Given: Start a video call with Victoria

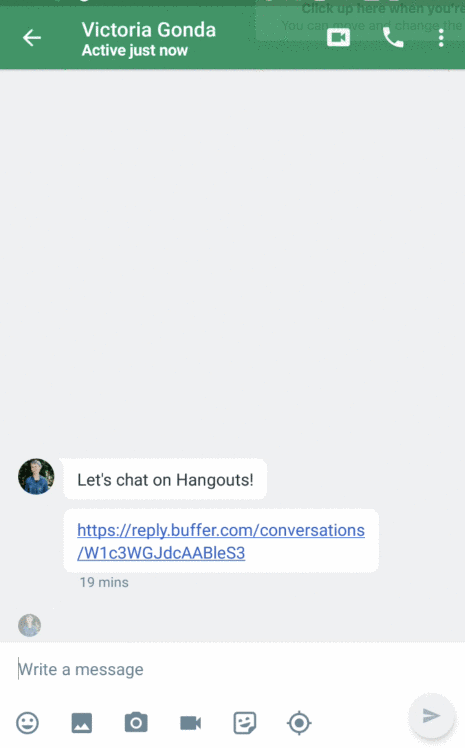Looking at the screenshot, I should [338, 38].
